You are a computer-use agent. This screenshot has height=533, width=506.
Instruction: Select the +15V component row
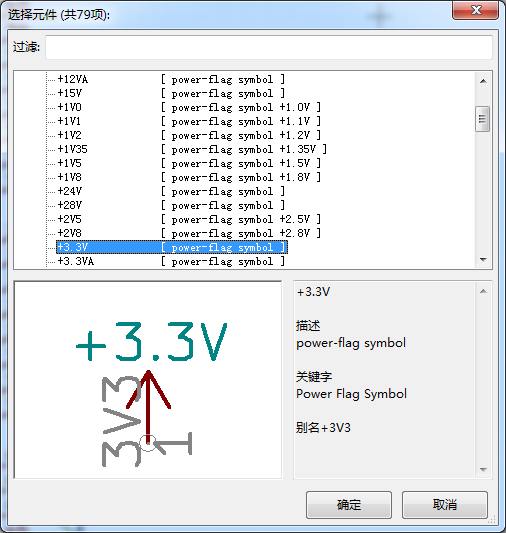(171, 93)
